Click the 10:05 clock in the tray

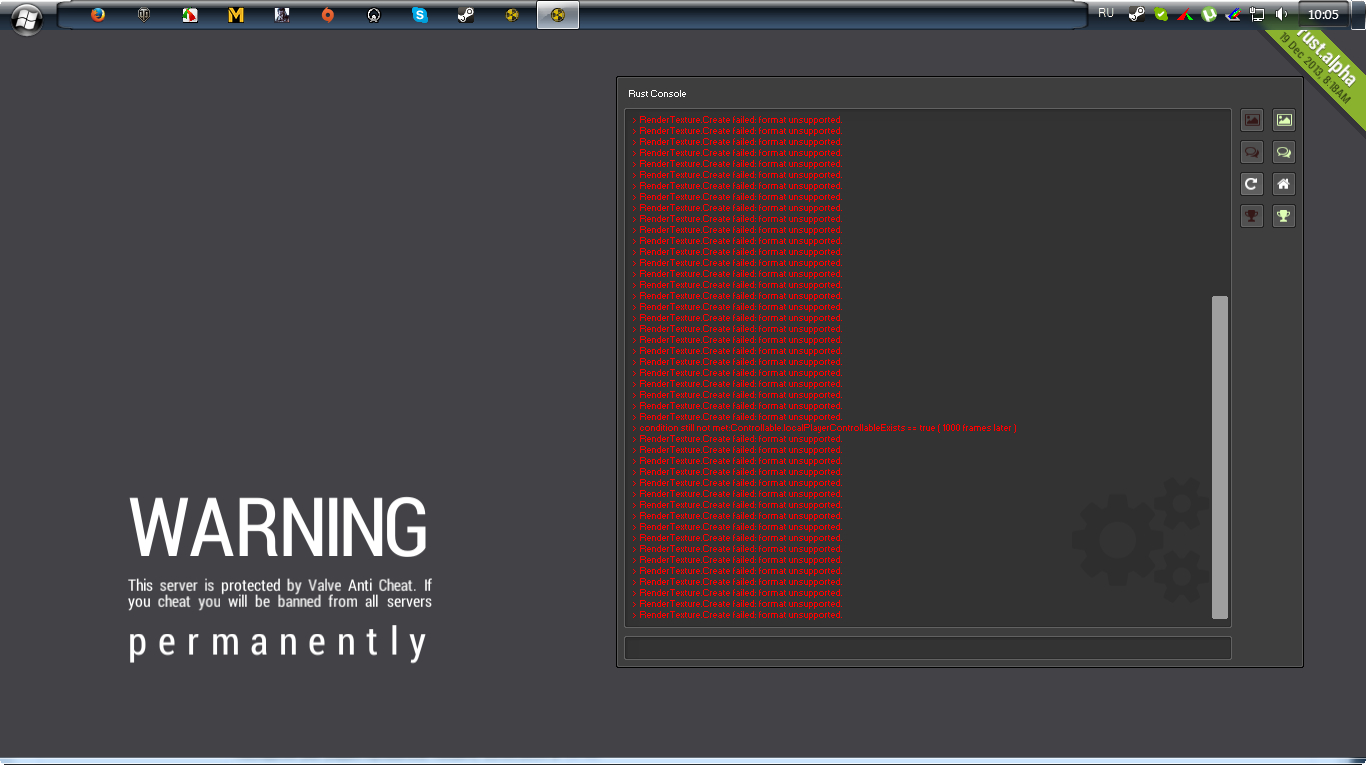(x=1323, y=15)
